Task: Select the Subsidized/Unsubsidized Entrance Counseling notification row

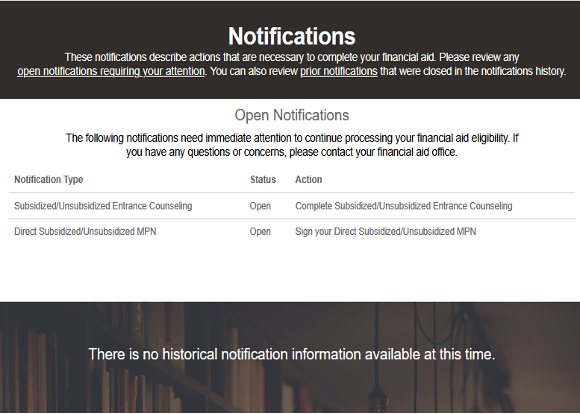Action: 291,206
